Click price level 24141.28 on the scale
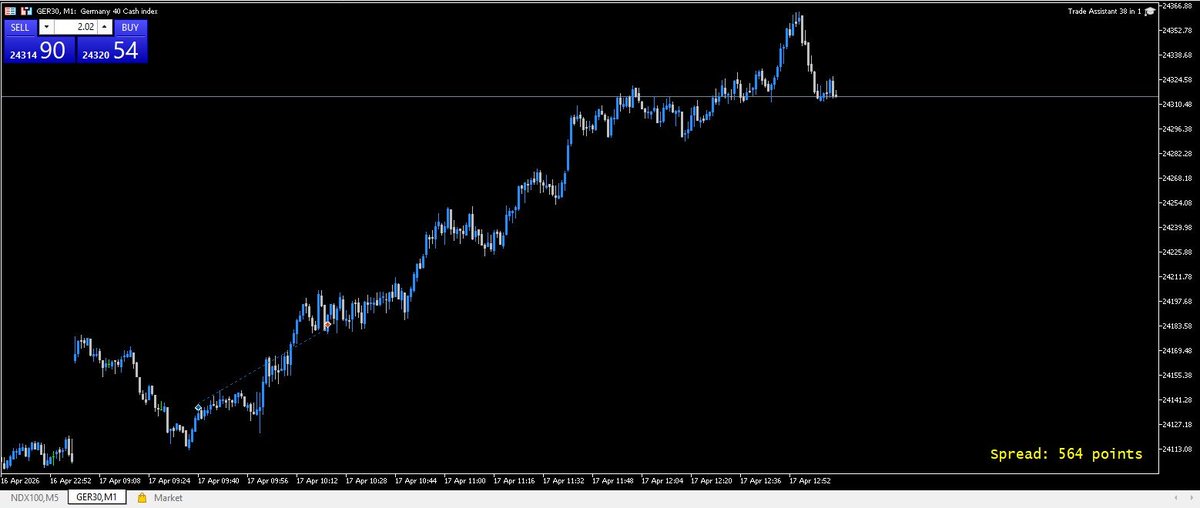 click(x=1178, y=400)
